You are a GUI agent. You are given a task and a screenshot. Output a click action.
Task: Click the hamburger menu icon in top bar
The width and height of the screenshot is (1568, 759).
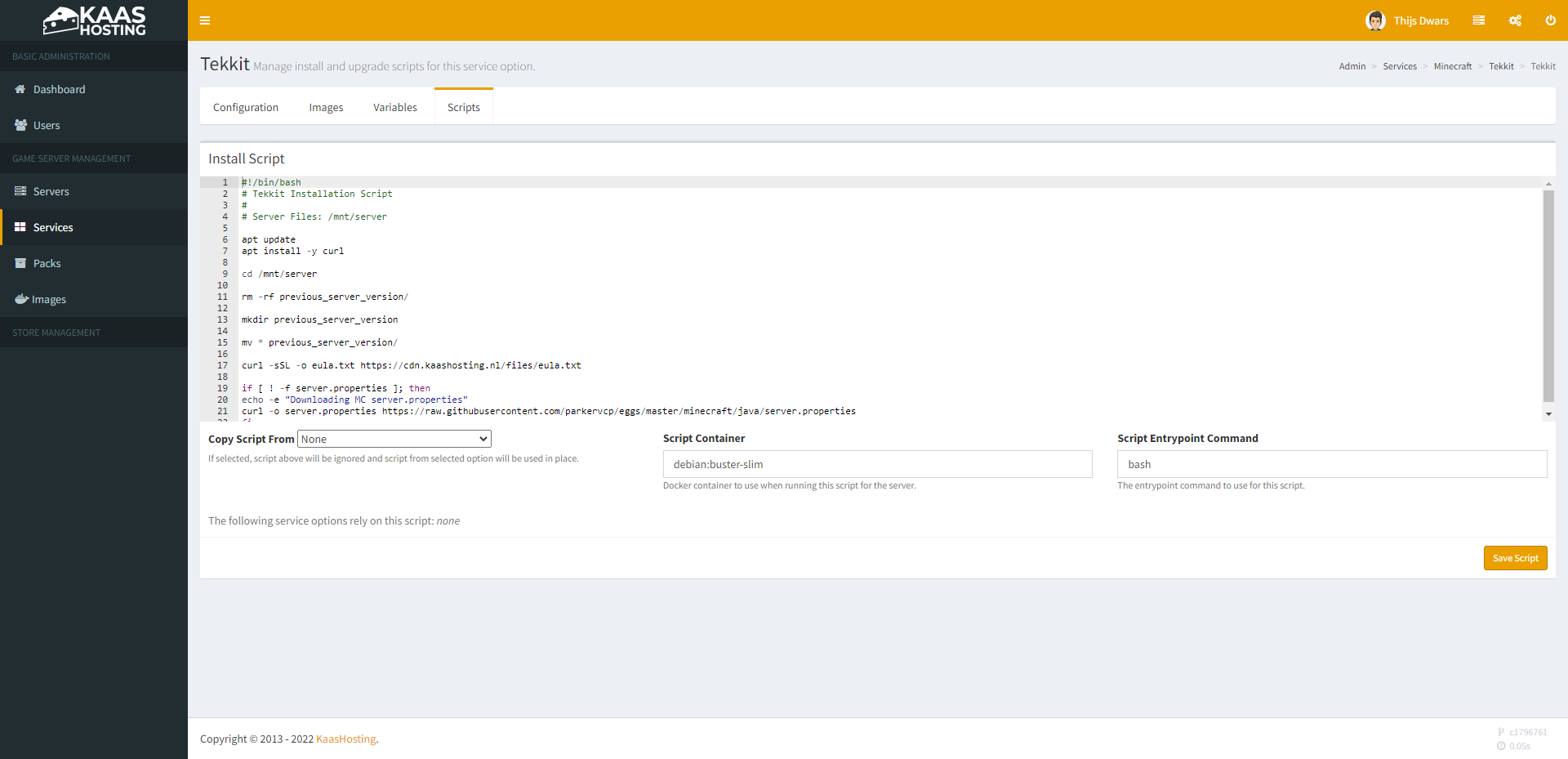click(x=205, y=20)
